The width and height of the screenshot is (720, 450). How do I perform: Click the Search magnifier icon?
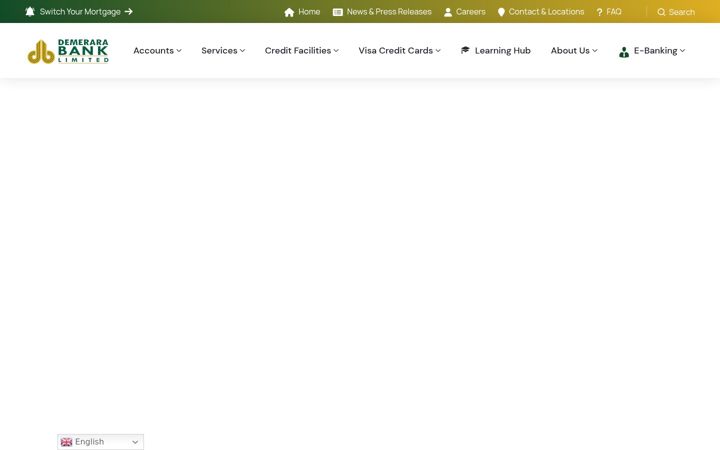661,12
